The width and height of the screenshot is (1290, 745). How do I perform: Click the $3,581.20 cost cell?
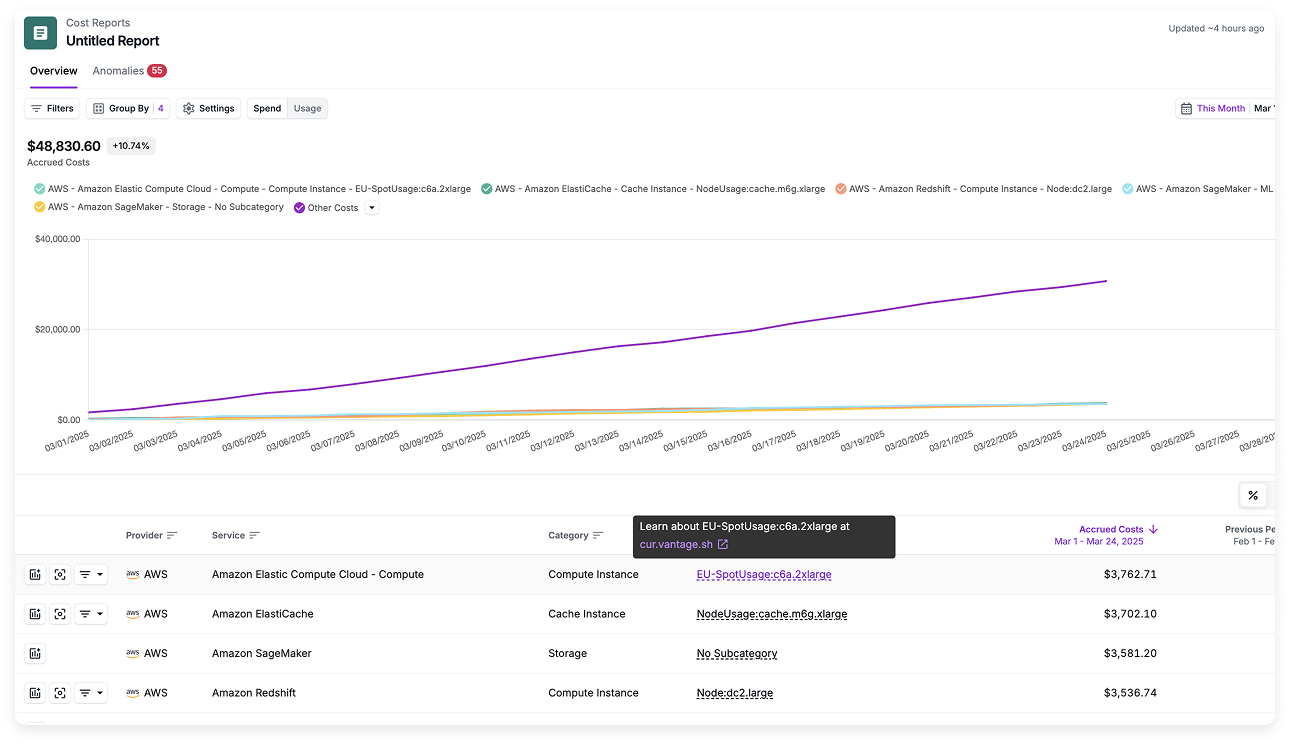[x=1130, y=653]
